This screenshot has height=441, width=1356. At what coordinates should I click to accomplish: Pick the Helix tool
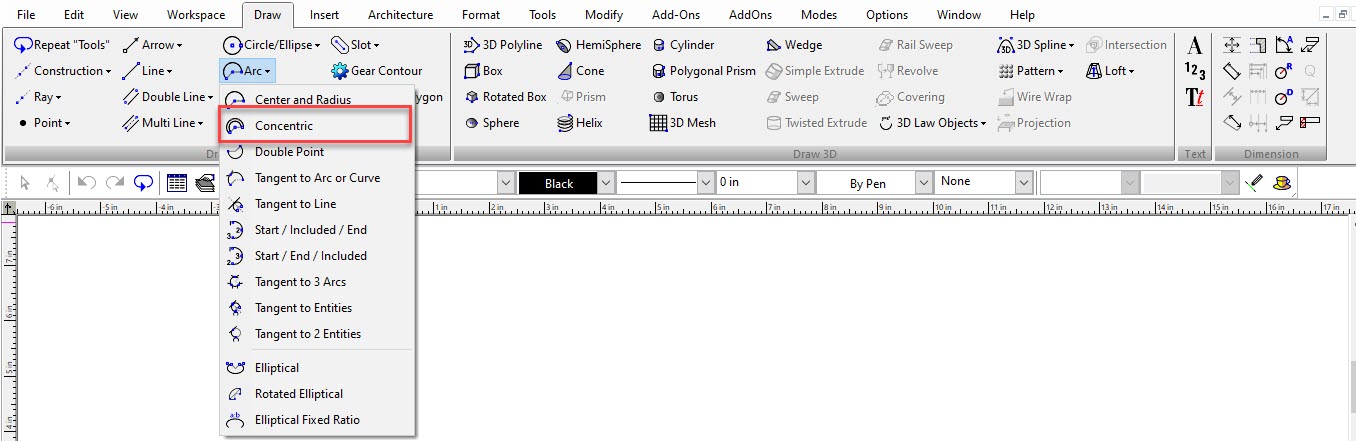click(579, 123)
